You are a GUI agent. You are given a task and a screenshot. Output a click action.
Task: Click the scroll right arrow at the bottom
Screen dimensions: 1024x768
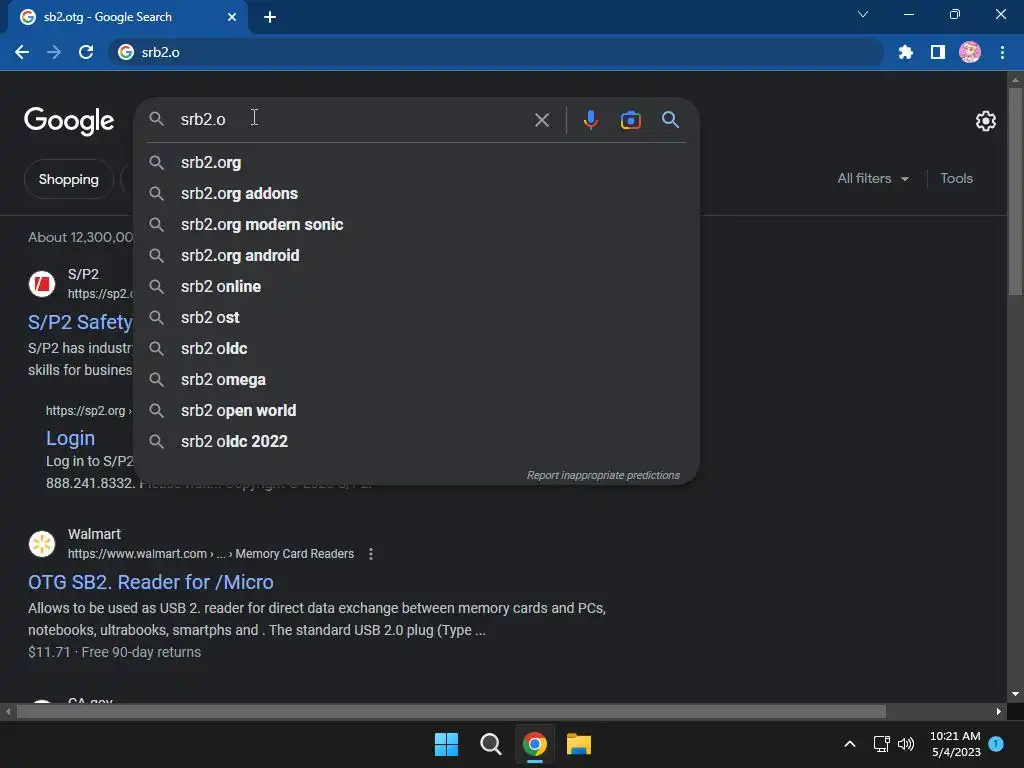click(x=999, y=711)
